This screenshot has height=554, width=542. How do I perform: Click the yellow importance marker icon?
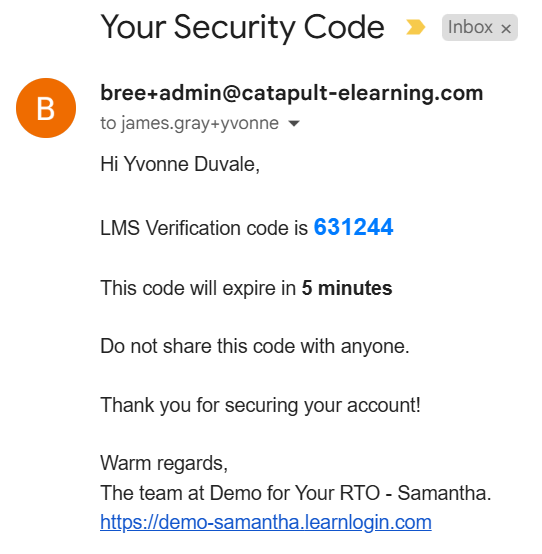(x=416, y=27)
